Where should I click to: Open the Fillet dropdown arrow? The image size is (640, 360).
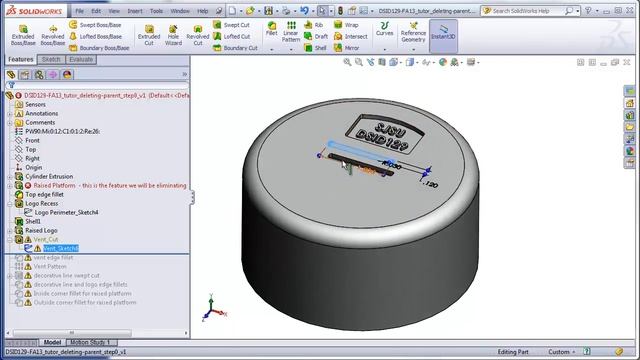[x=271, y=49]
